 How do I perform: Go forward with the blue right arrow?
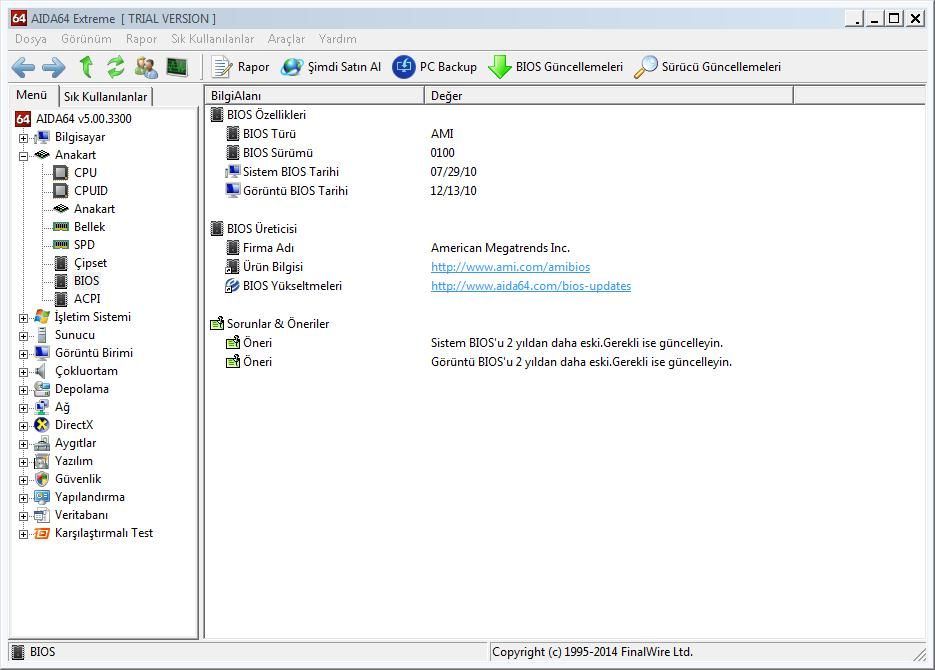tap(54, 67)
